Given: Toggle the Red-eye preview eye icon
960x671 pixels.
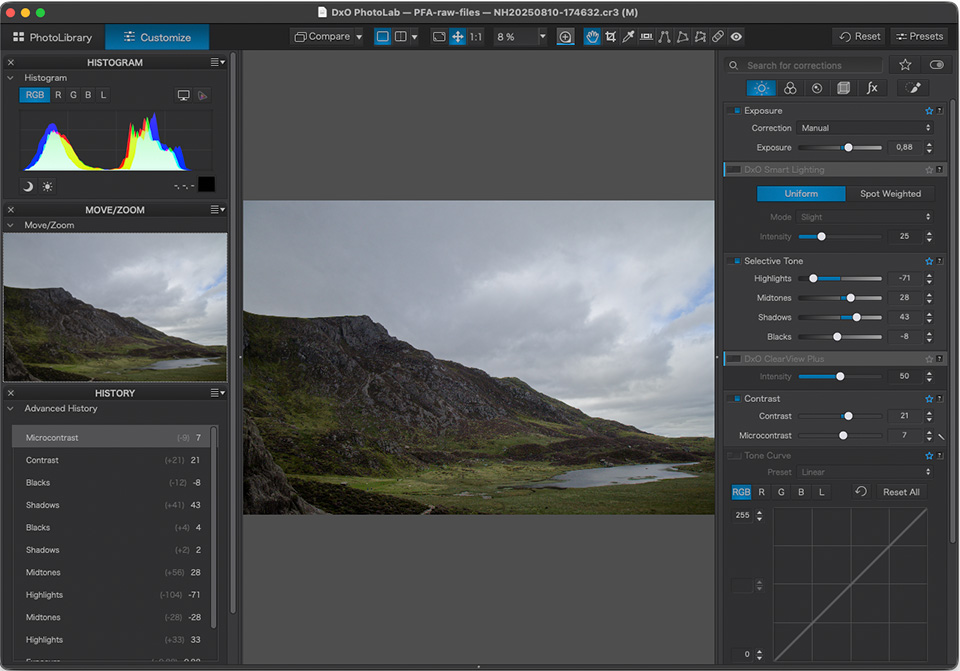Looking at the screenshot, I should point(736,37).
